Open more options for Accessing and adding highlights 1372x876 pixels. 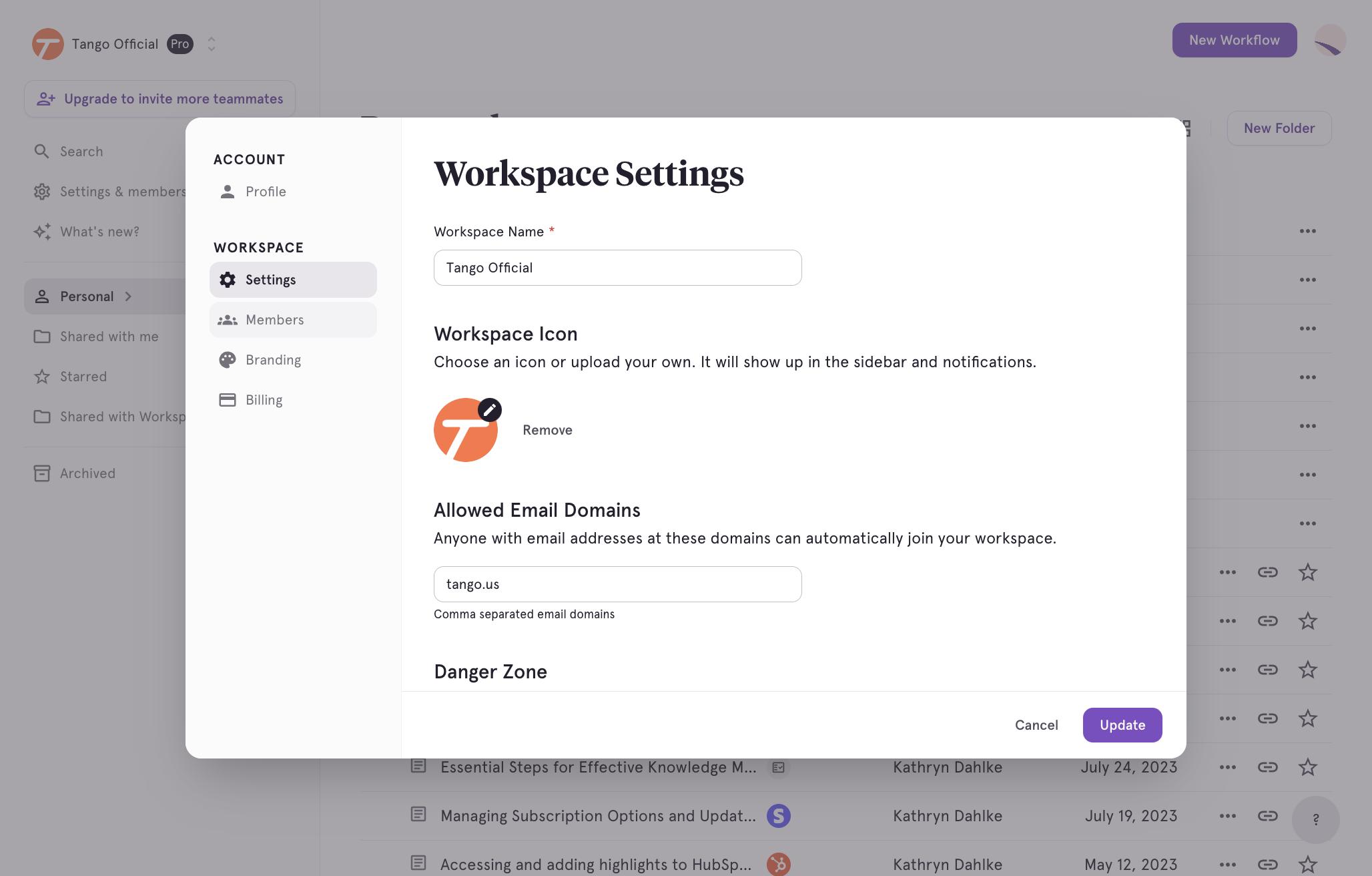click(x=1228, y=865)
